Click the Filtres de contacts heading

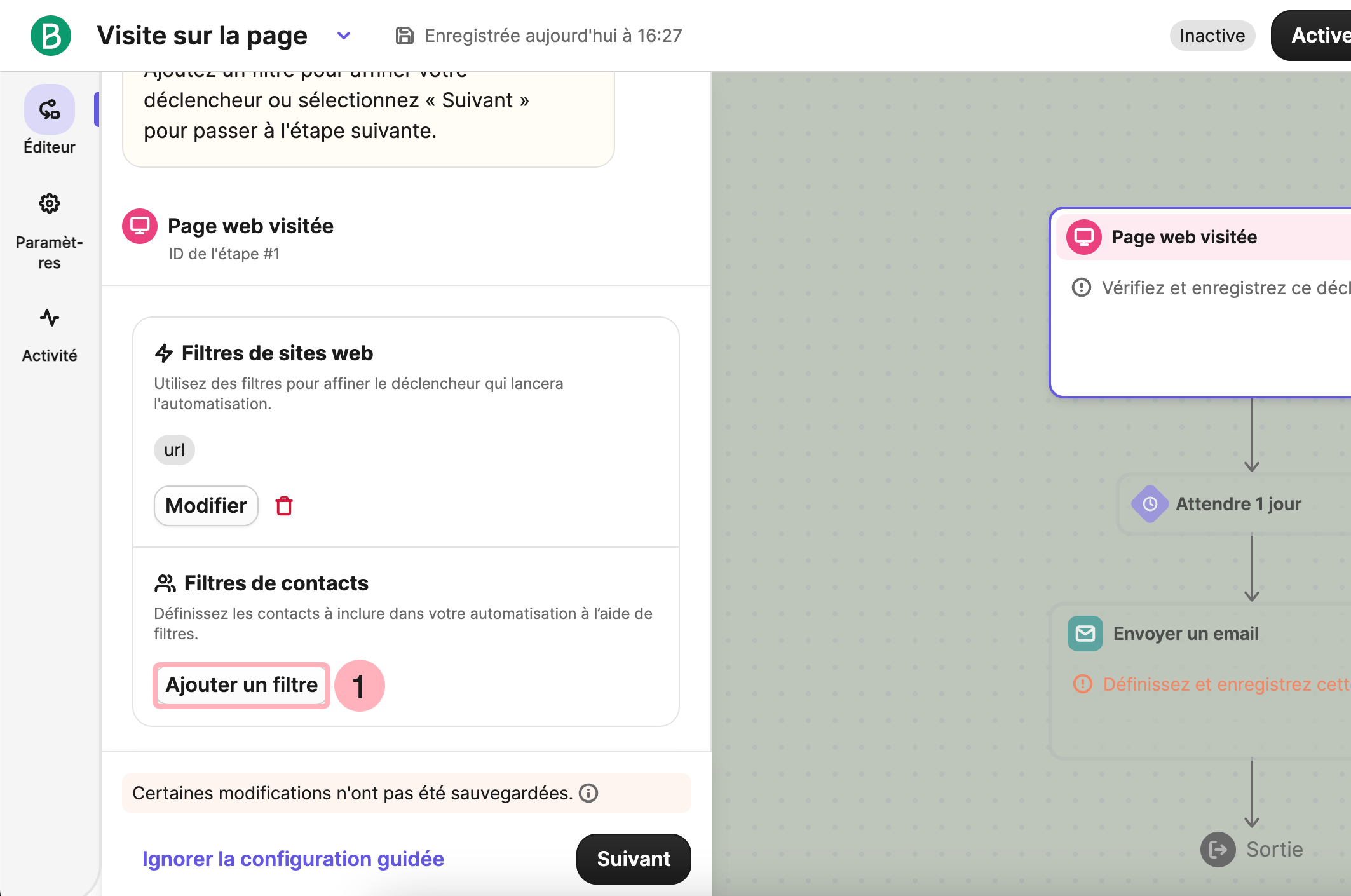coord(276,583)
